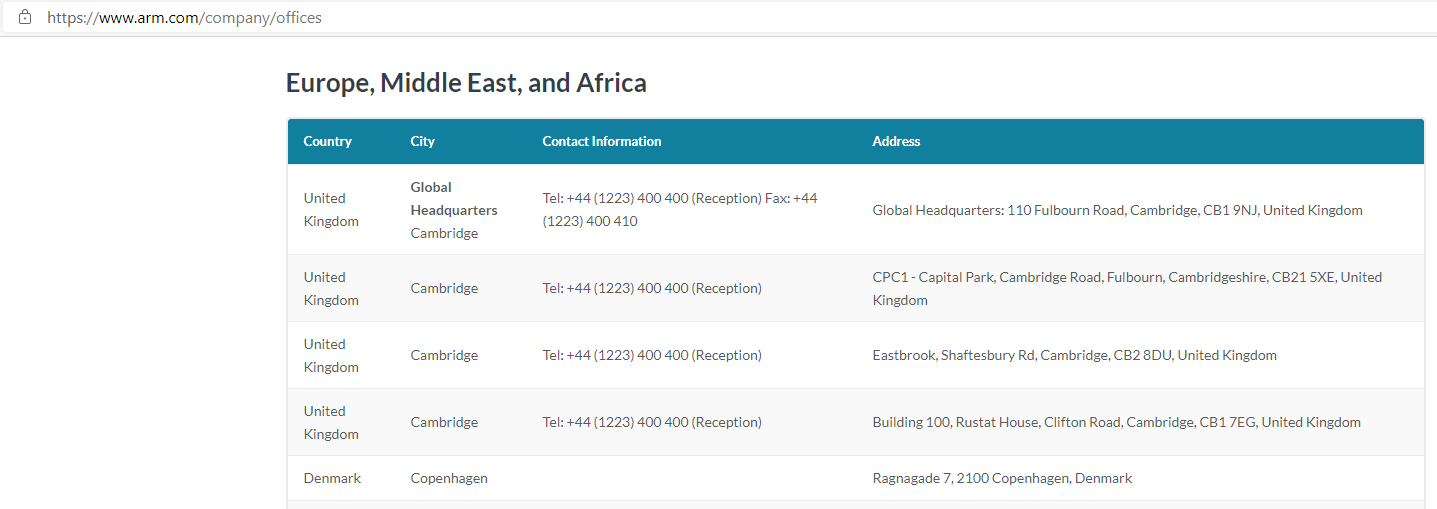Click Cambridge city in the Eastbrook row

[x=444, y=355]
